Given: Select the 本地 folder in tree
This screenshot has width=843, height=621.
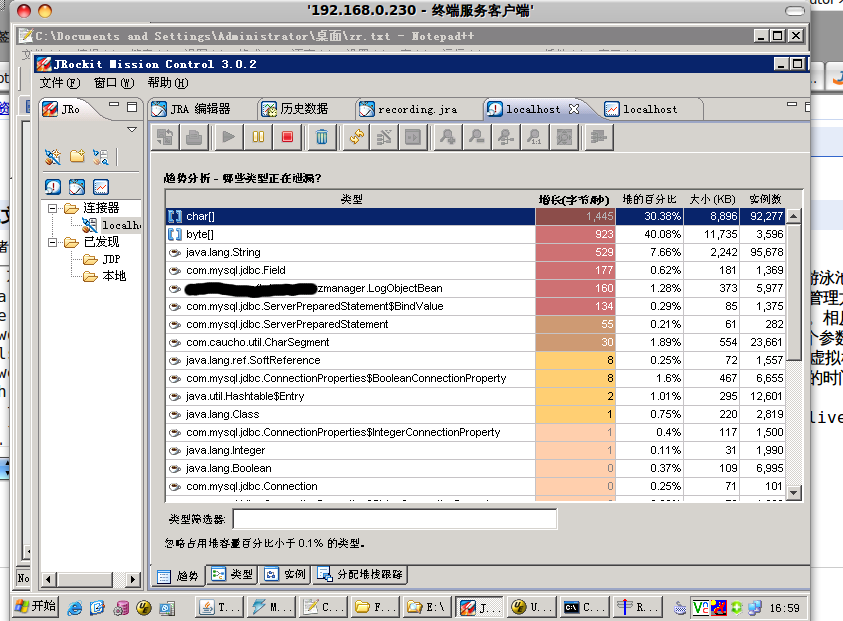Looking at the screenshot, I should coord(105,276).
